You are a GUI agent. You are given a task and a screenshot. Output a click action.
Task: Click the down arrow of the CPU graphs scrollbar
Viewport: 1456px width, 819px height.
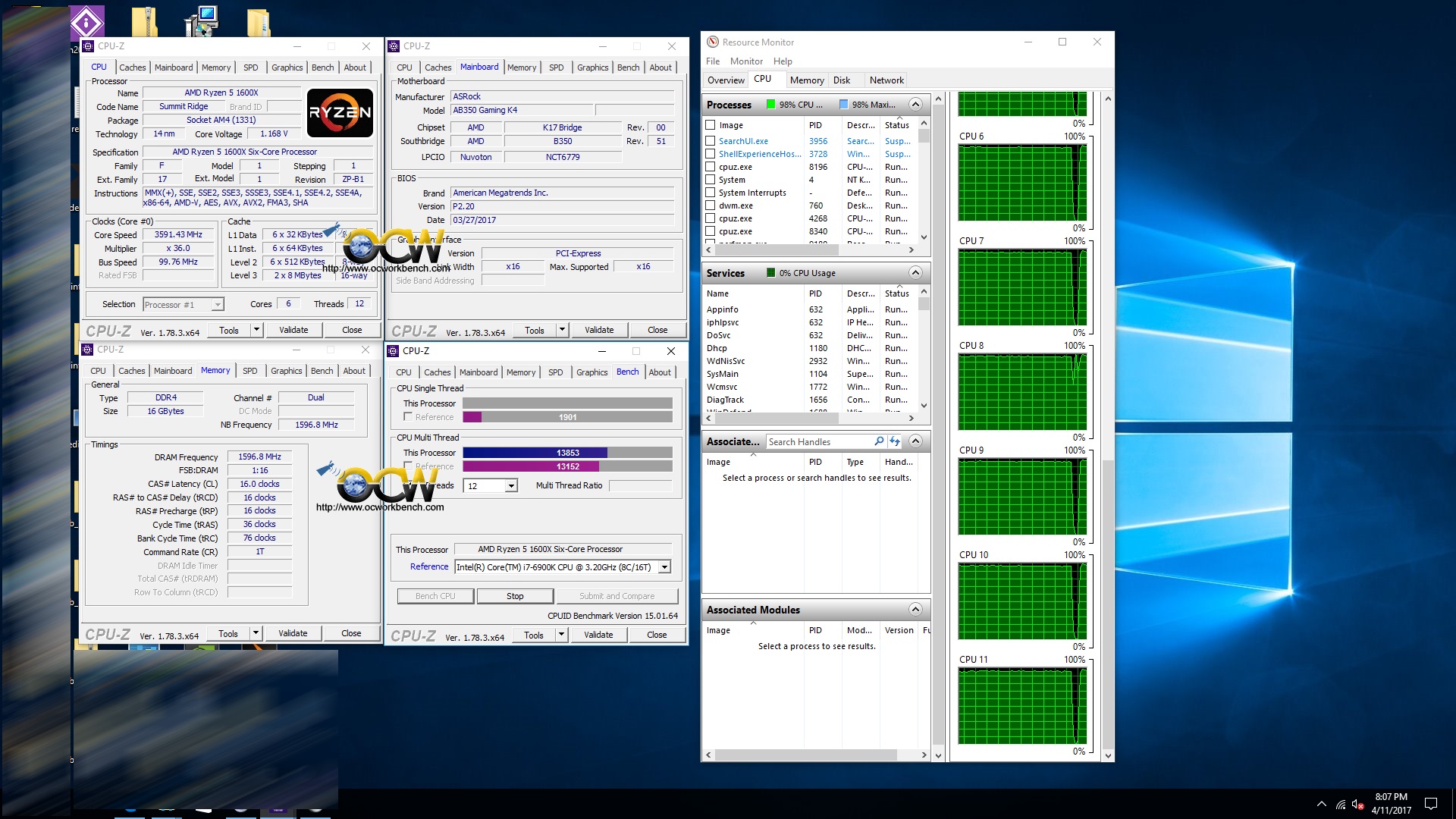pyautogui.click(x=1109, y=755)
